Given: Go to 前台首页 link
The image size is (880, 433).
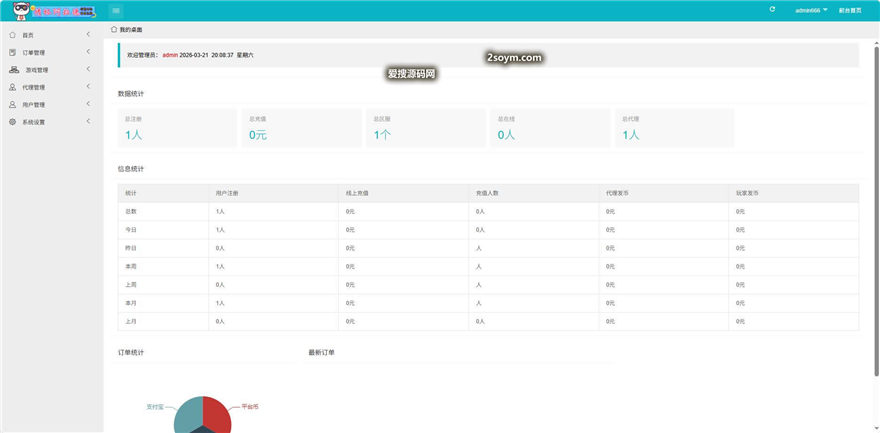Looking at the screenshot, I should pos(851,10).
